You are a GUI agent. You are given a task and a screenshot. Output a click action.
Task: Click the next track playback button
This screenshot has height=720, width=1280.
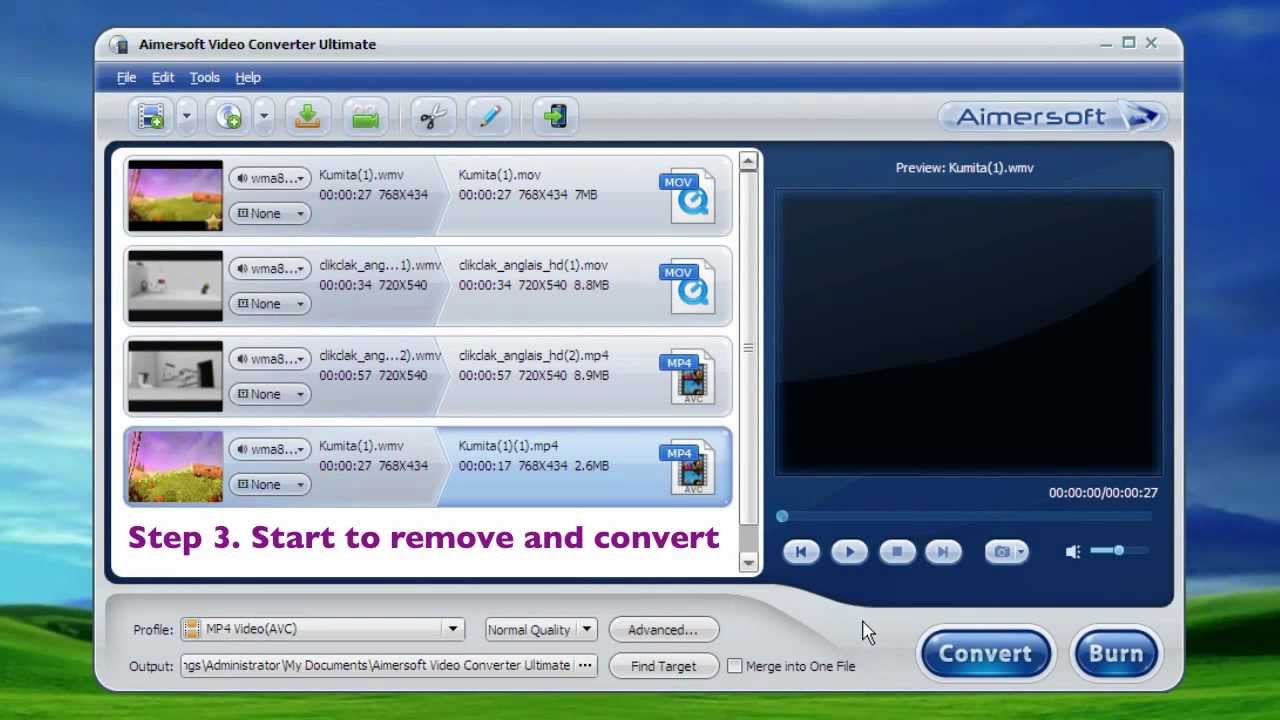(x=942, y=551)
